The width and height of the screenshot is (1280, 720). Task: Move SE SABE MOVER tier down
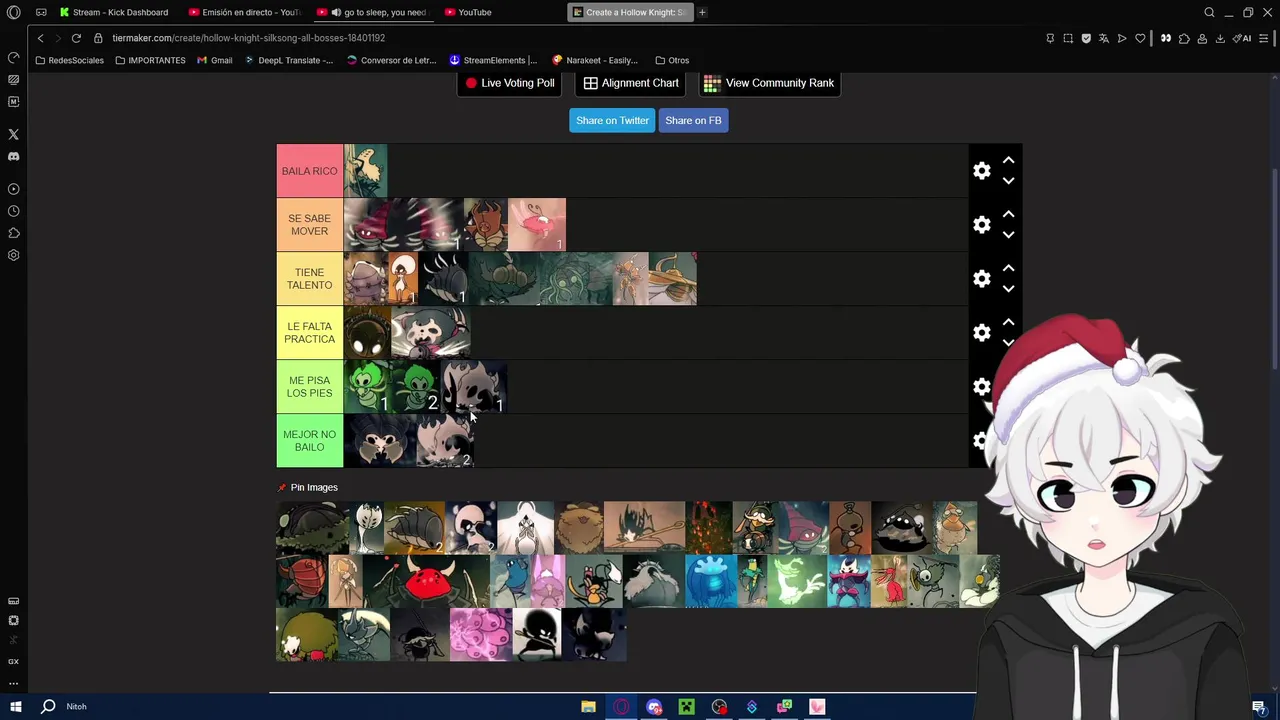[x=1008, y=235]
